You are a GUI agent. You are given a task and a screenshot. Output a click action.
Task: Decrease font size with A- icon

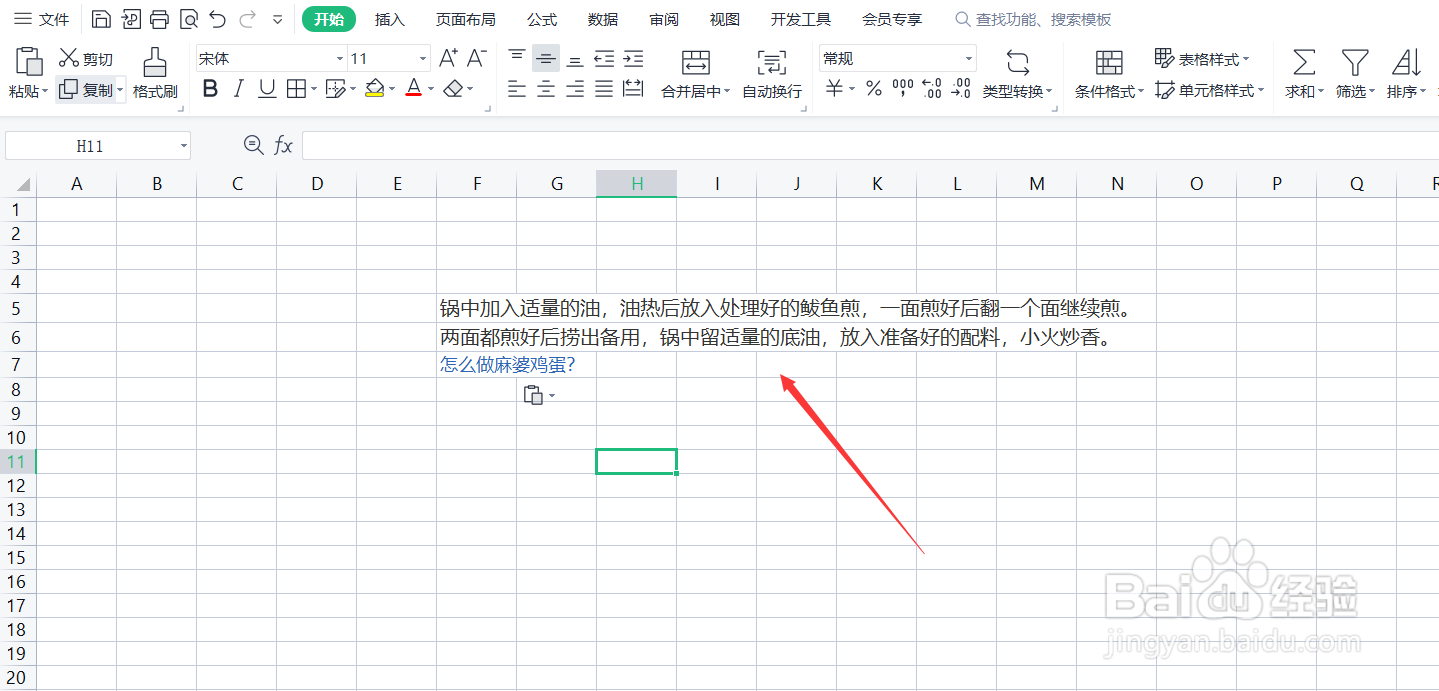(477, 59)
